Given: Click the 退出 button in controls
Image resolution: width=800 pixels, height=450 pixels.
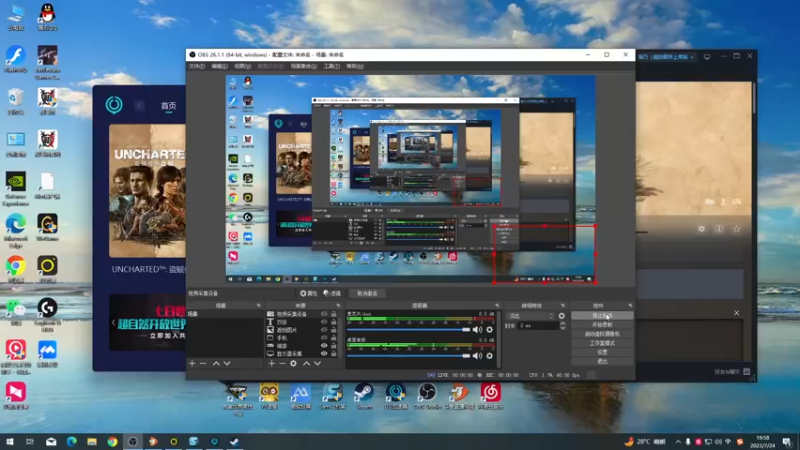Looking at the screenshot, I should click(x=602, y=361).
